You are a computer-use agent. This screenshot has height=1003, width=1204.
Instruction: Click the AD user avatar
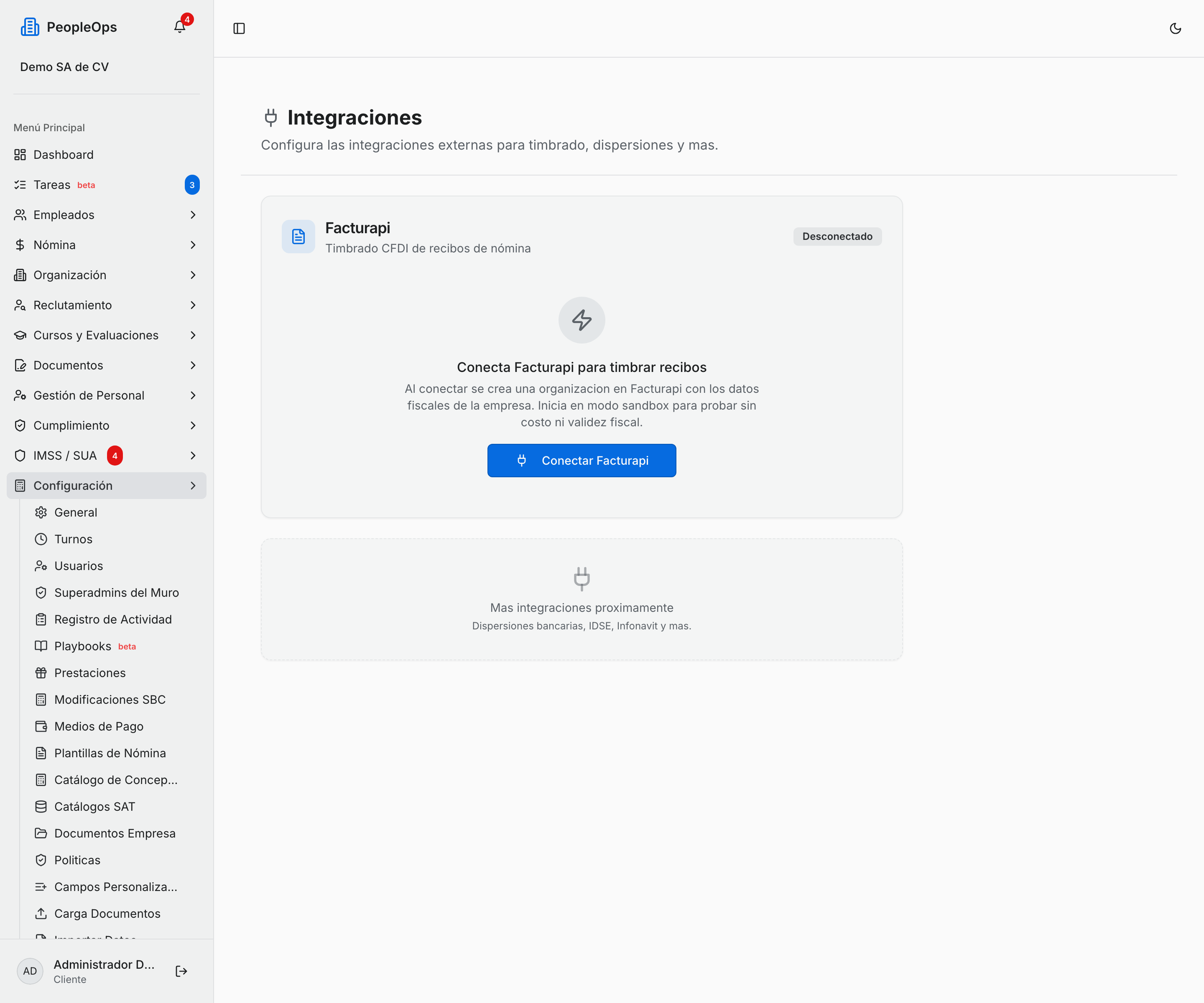point(30,971)
